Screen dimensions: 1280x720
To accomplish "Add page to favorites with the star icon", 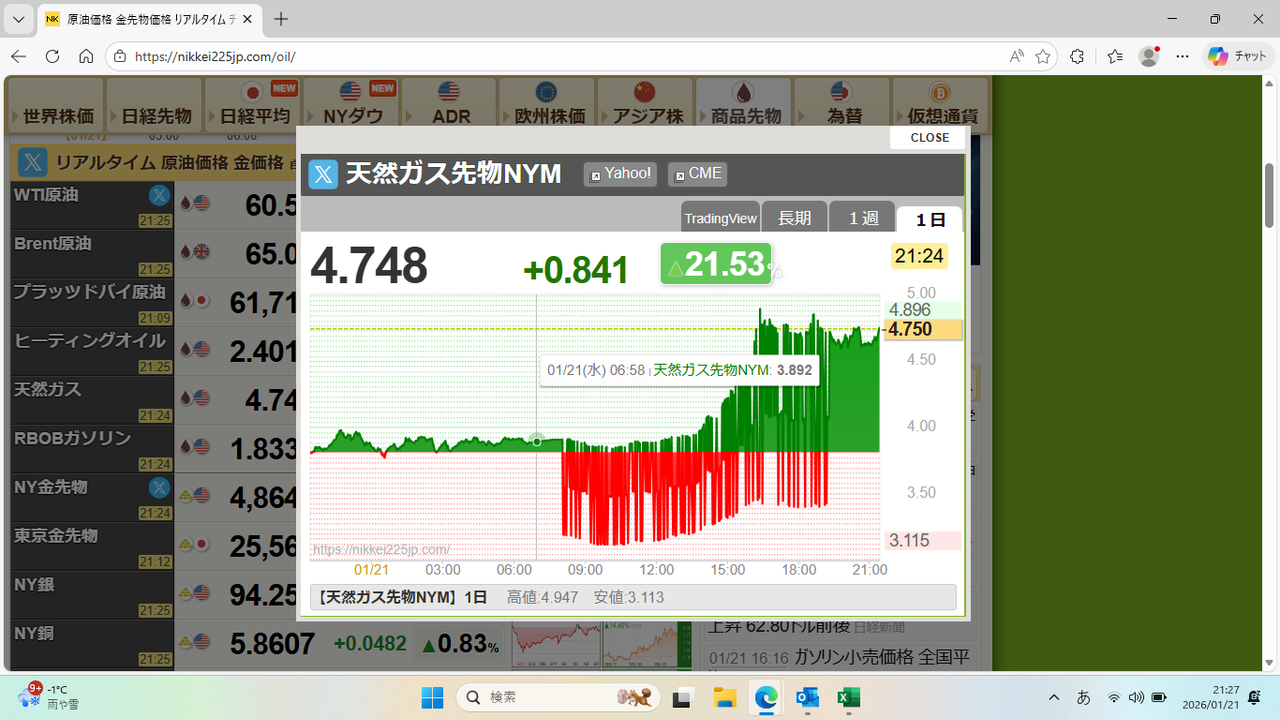I will point(1043,57).
